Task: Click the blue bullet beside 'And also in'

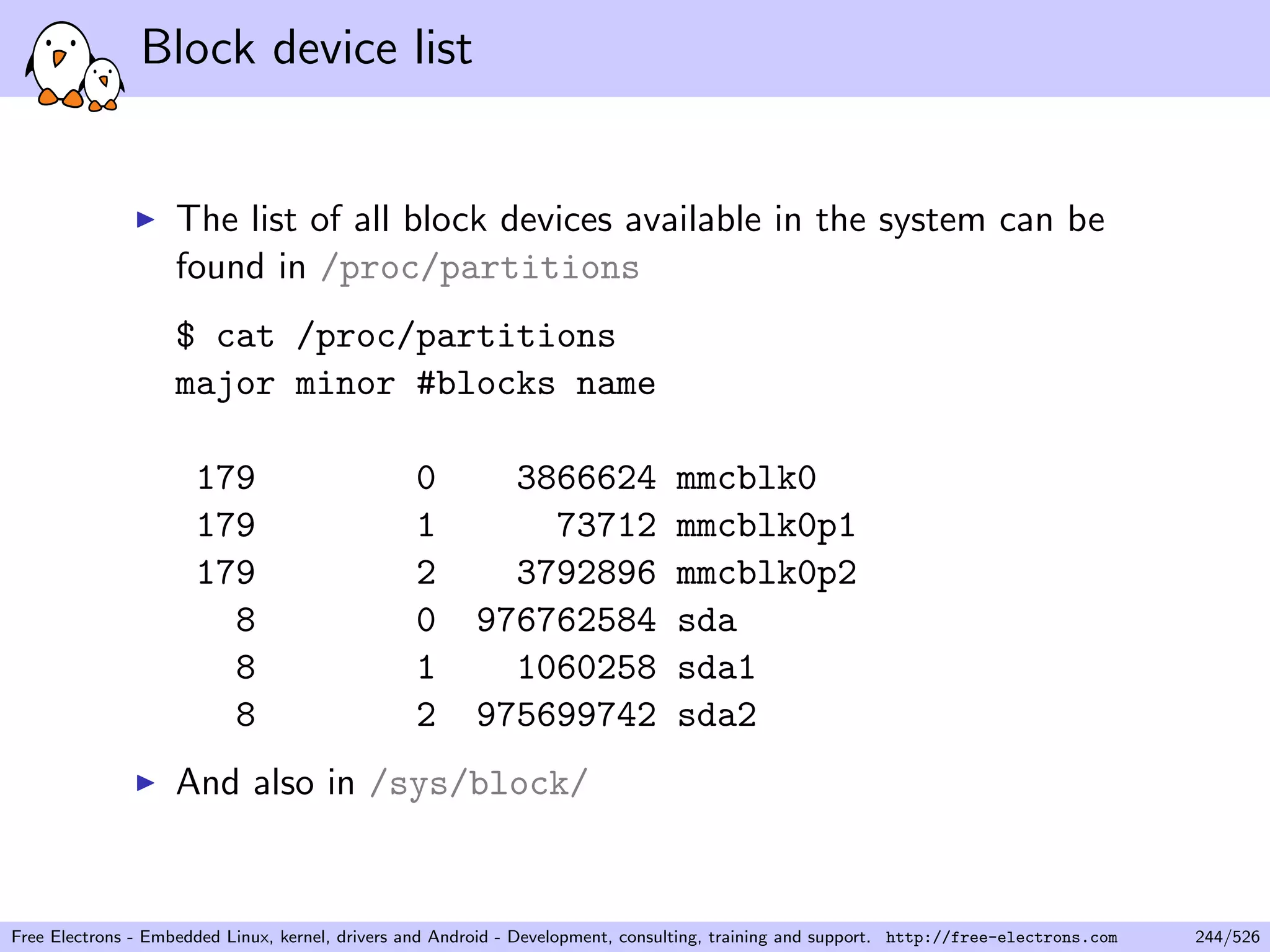Action: click(x=146, y=783)
